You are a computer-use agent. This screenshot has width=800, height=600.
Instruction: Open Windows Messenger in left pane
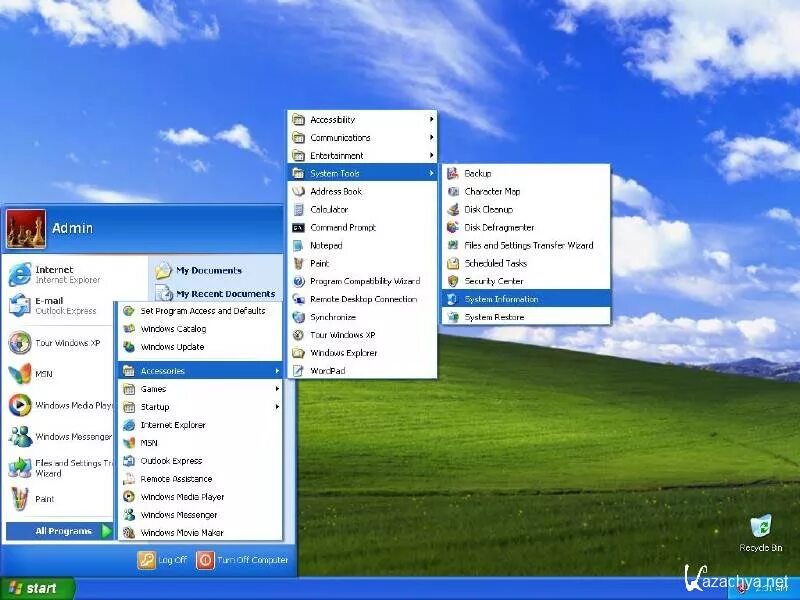click(x=60, y=437)
